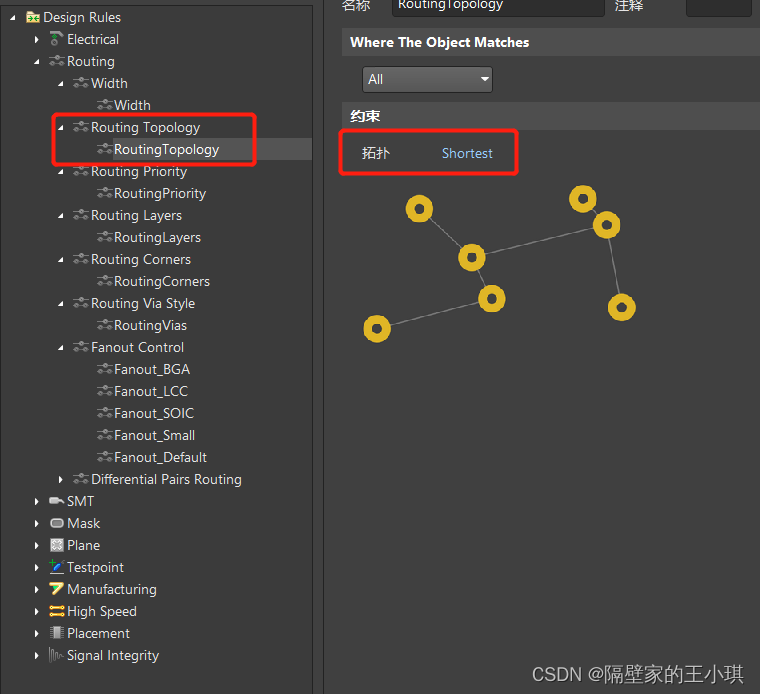
Task: Collapse the Routing Layers group arrow
Action: [x=61, y=216]
